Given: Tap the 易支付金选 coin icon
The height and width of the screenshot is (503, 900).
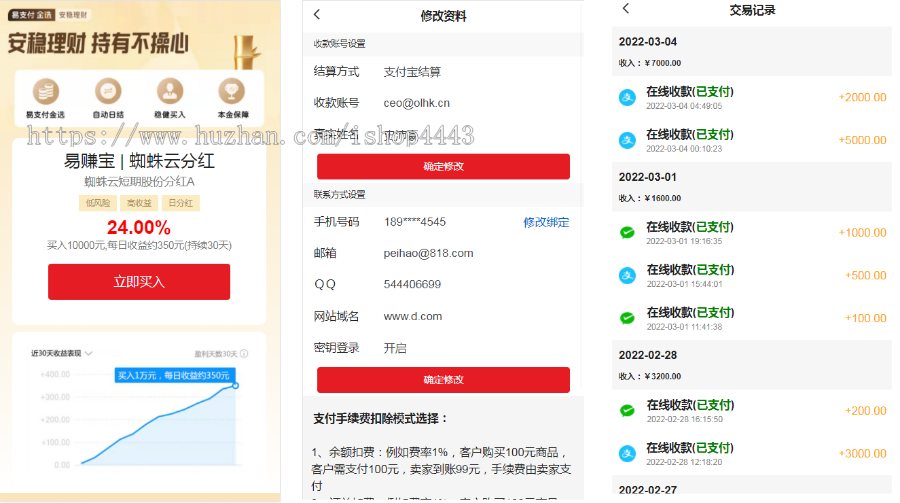Looking at the screenshot, I should coord(45,91).
